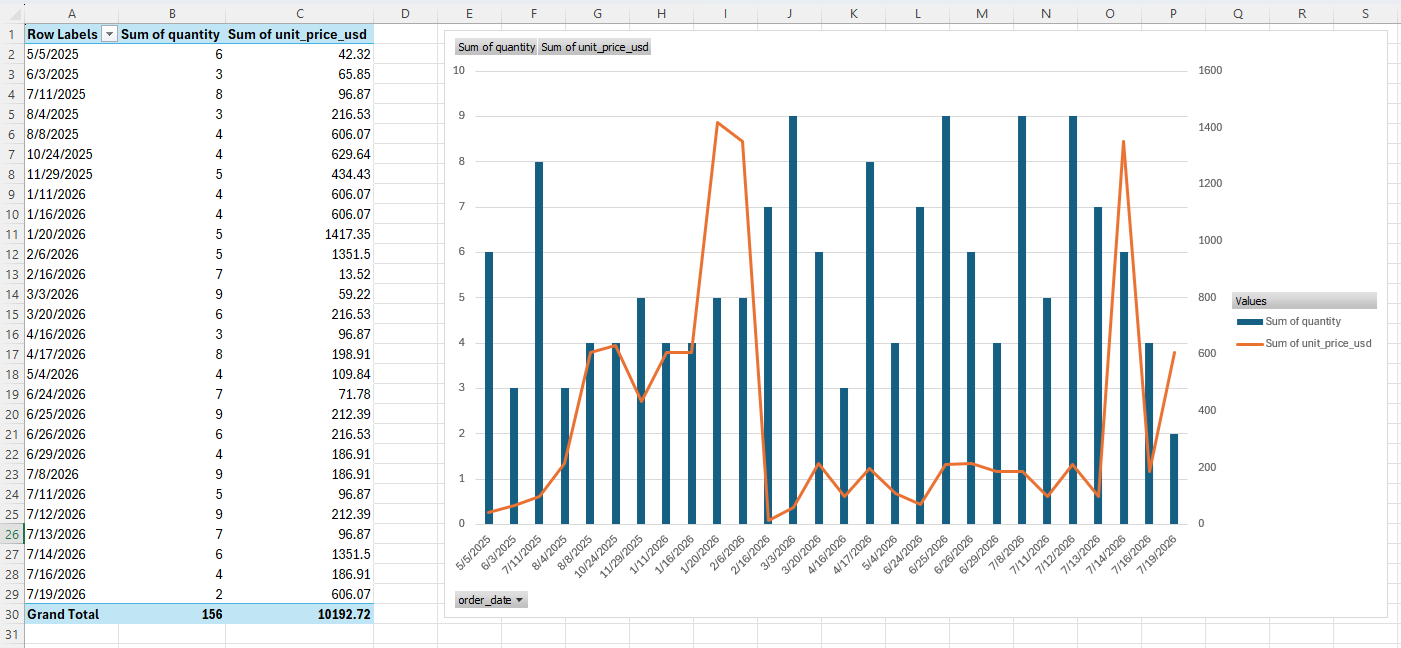Select the cell with date 6/3/2025

[71, 74]
